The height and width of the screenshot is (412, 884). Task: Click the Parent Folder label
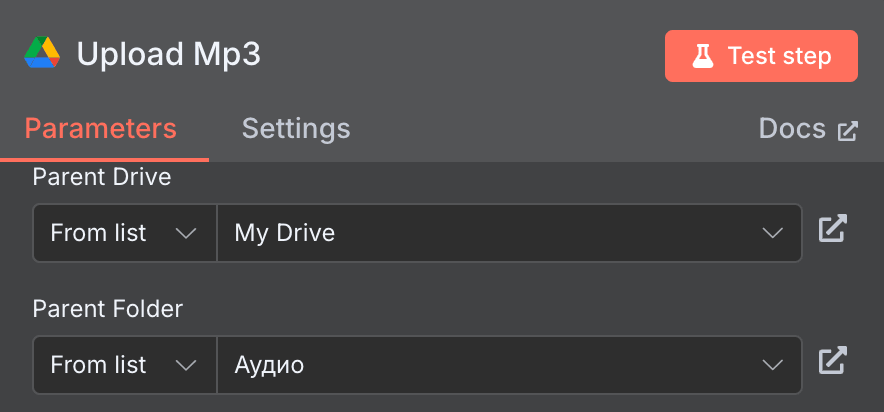coord(107,309)
